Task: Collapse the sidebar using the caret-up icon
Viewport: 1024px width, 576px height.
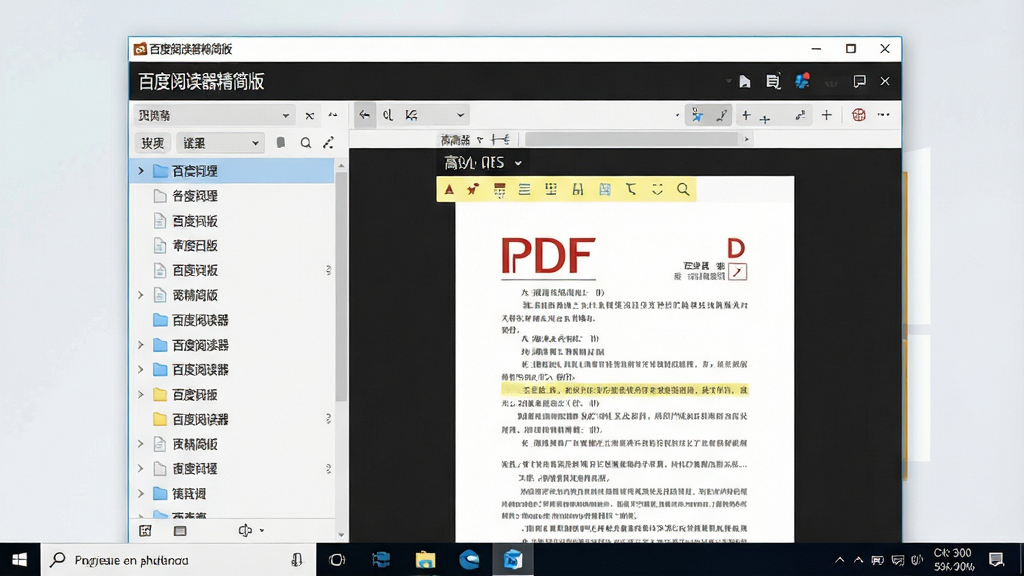Action: click(333, 115)
